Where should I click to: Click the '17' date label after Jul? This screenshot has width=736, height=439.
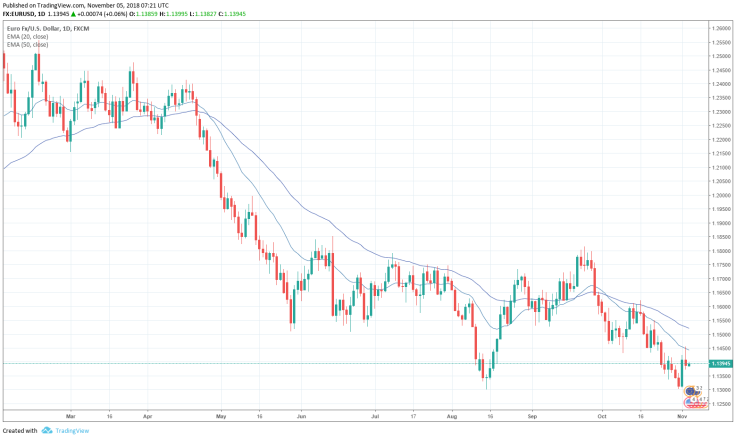tap(413, 416)
